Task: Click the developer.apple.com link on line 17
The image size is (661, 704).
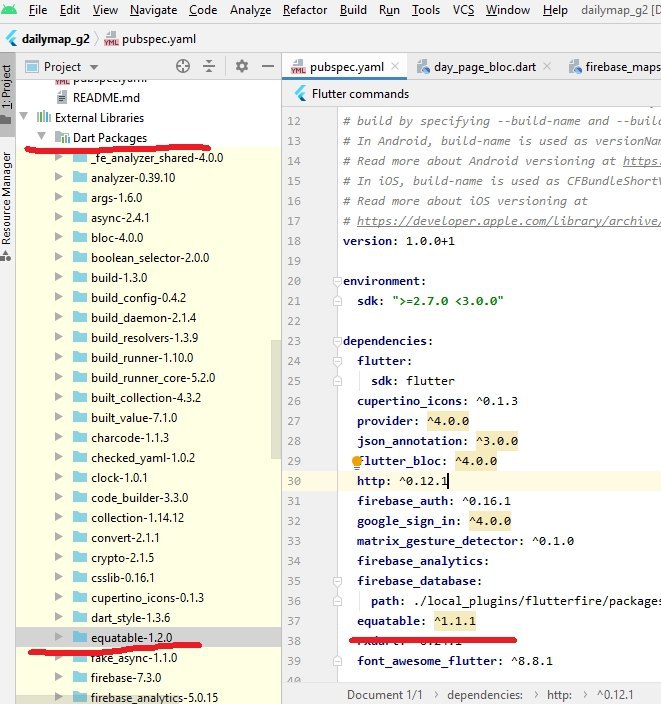Action: pos(508,221)
